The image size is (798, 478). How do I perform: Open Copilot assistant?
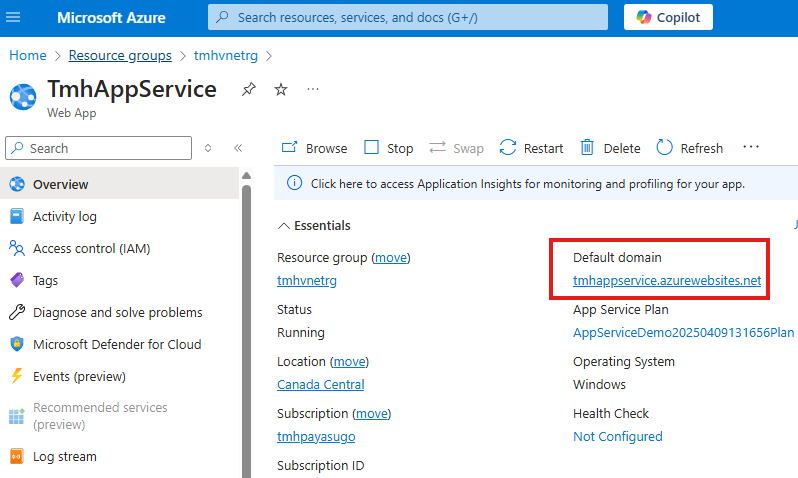click(669, 18)
